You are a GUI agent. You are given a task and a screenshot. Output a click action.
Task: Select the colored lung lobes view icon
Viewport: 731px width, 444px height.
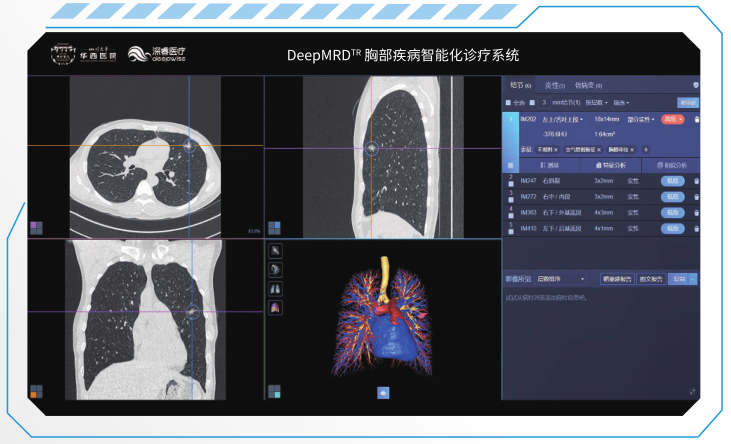pos(276,308)
